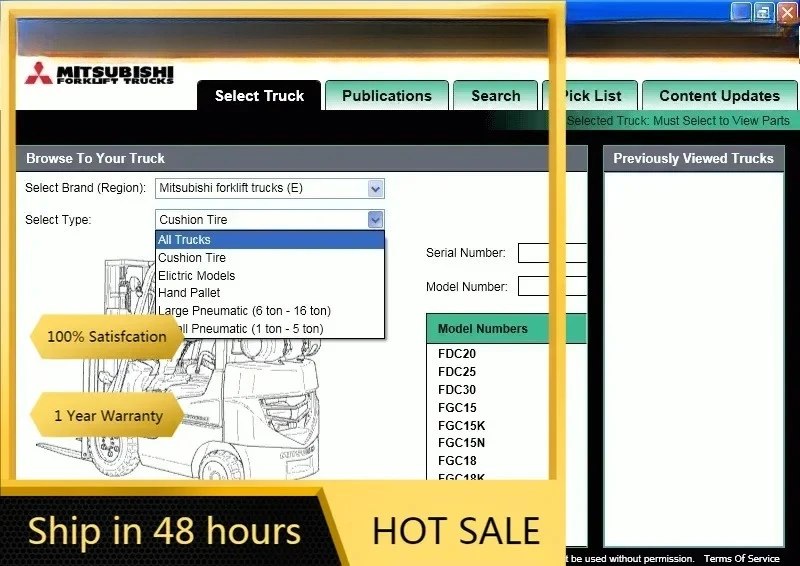This screenshot has width=800, height=566.
Task: Click the Cushion Tire type combo box text
Action: coord(193,219)
